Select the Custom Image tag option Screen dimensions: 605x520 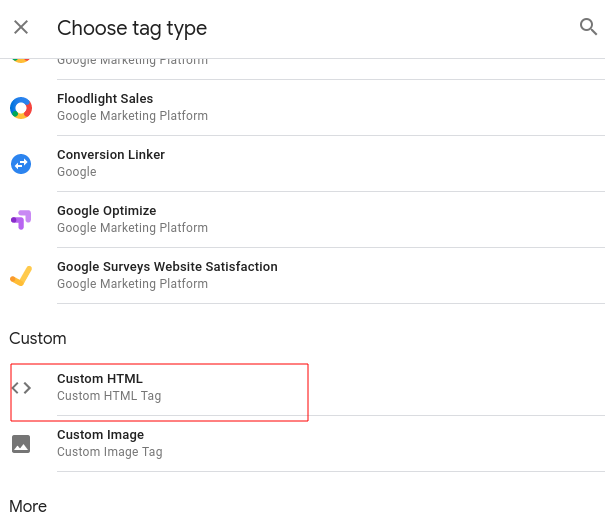pyautogui.click(x=101, y=435)
